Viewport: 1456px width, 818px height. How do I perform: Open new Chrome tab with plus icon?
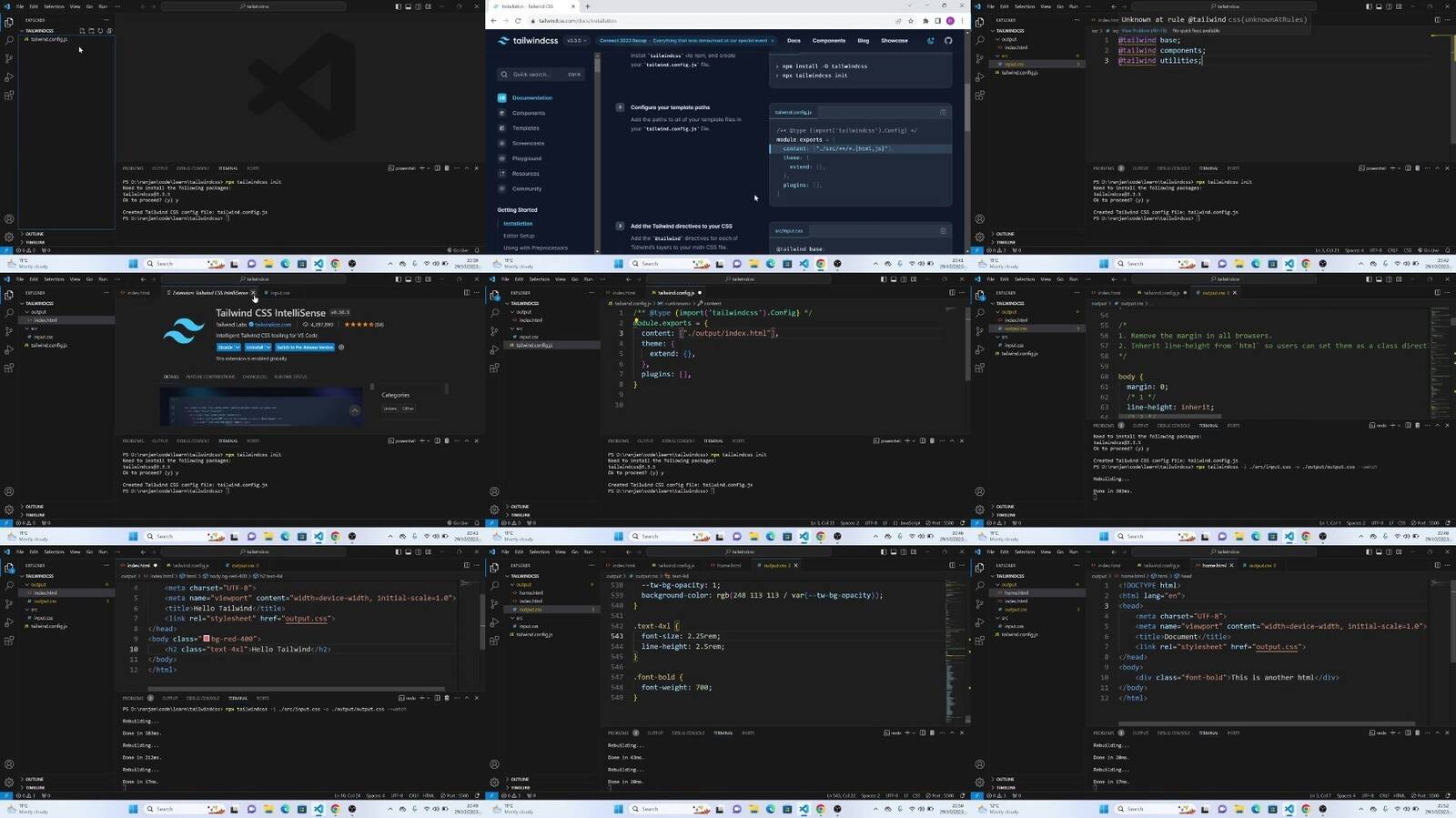click(x=587, y=6)
